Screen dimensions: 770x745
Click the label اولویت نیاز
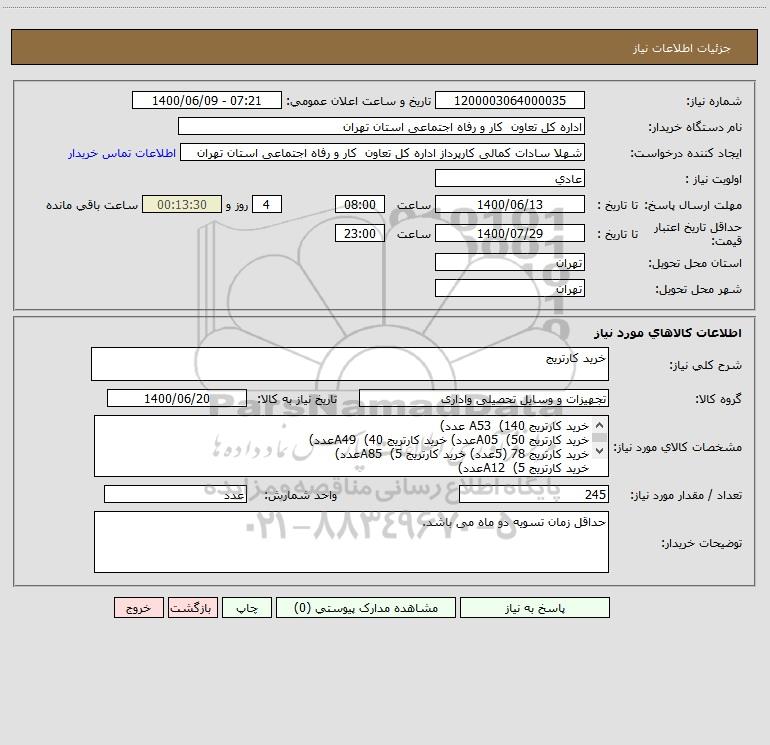coord(714,179)
